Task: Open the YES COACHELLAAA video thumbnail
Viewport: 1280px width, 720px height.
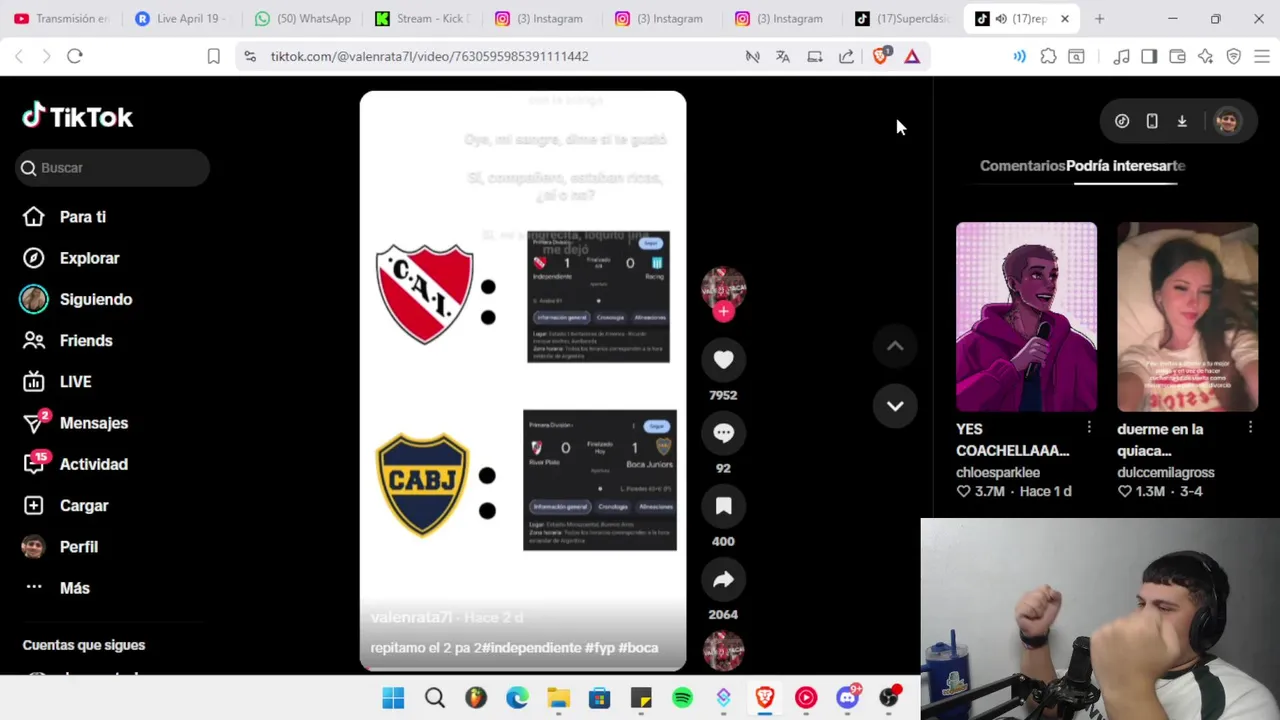Action: pos(1026,317)
